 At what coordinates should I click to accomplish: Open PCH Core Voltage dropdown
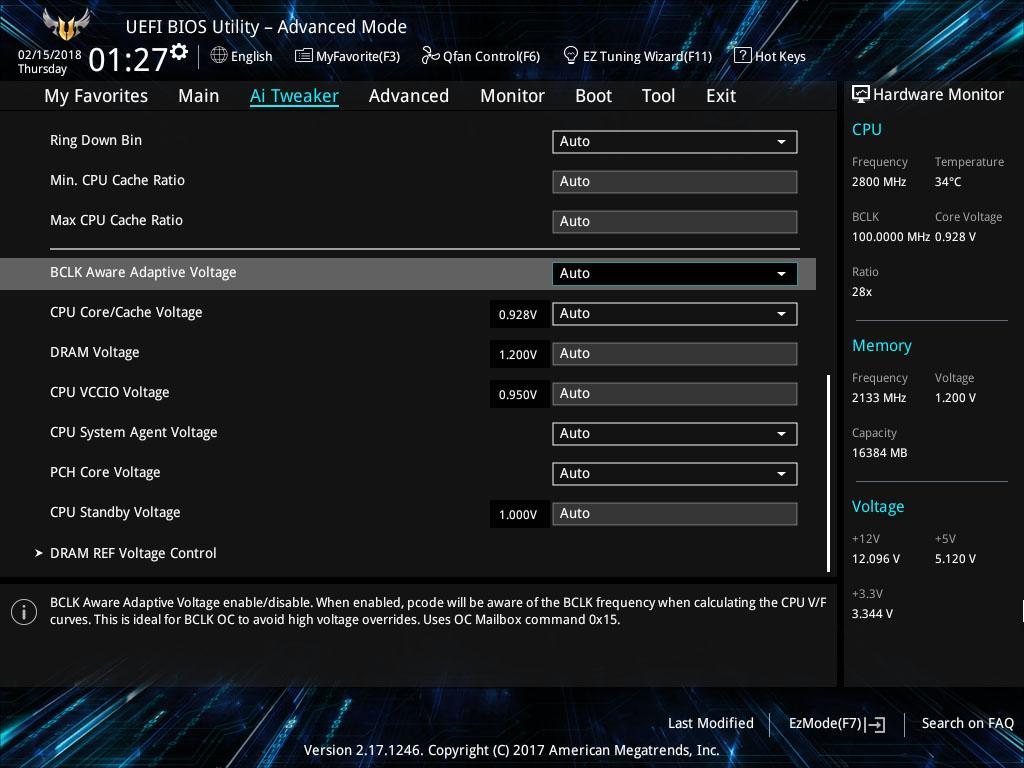coord(675,473)
